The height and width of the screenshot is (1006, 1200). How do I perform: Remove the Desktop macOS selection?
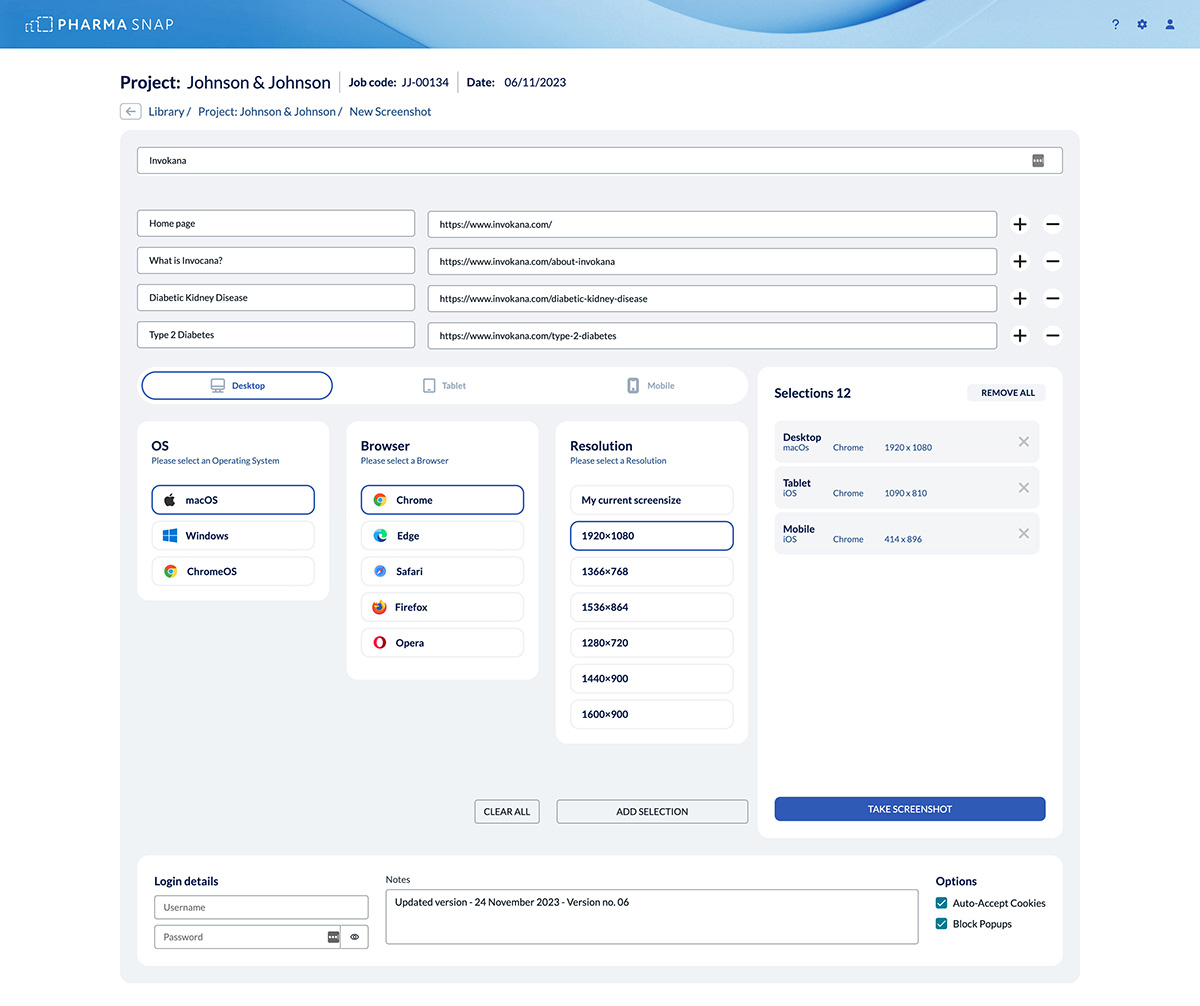(x=1023, y=441)
